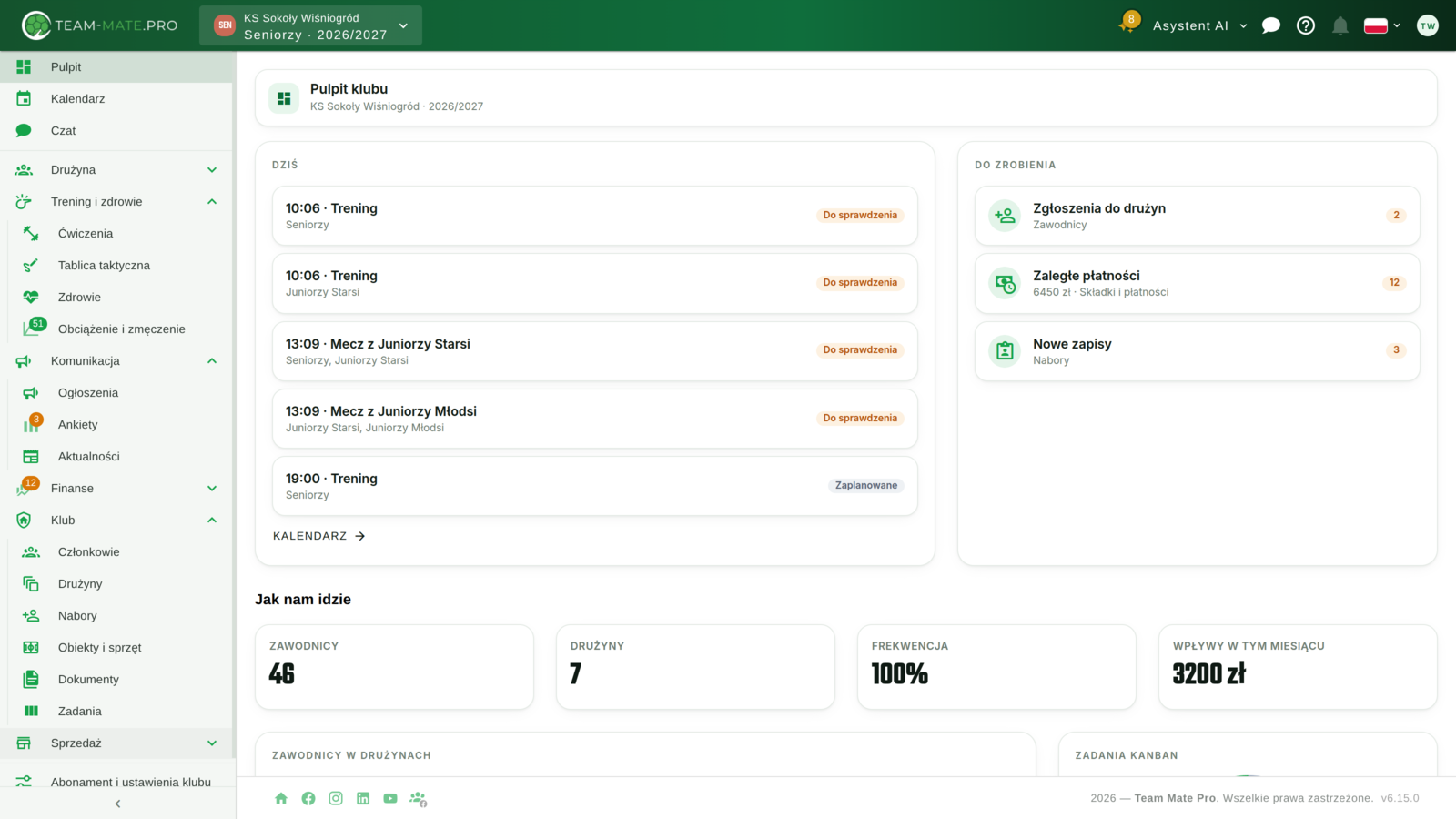Open the language flag dropdown
The height and width of the screenshot is (819, 1456).
(x=1381, y=25)
